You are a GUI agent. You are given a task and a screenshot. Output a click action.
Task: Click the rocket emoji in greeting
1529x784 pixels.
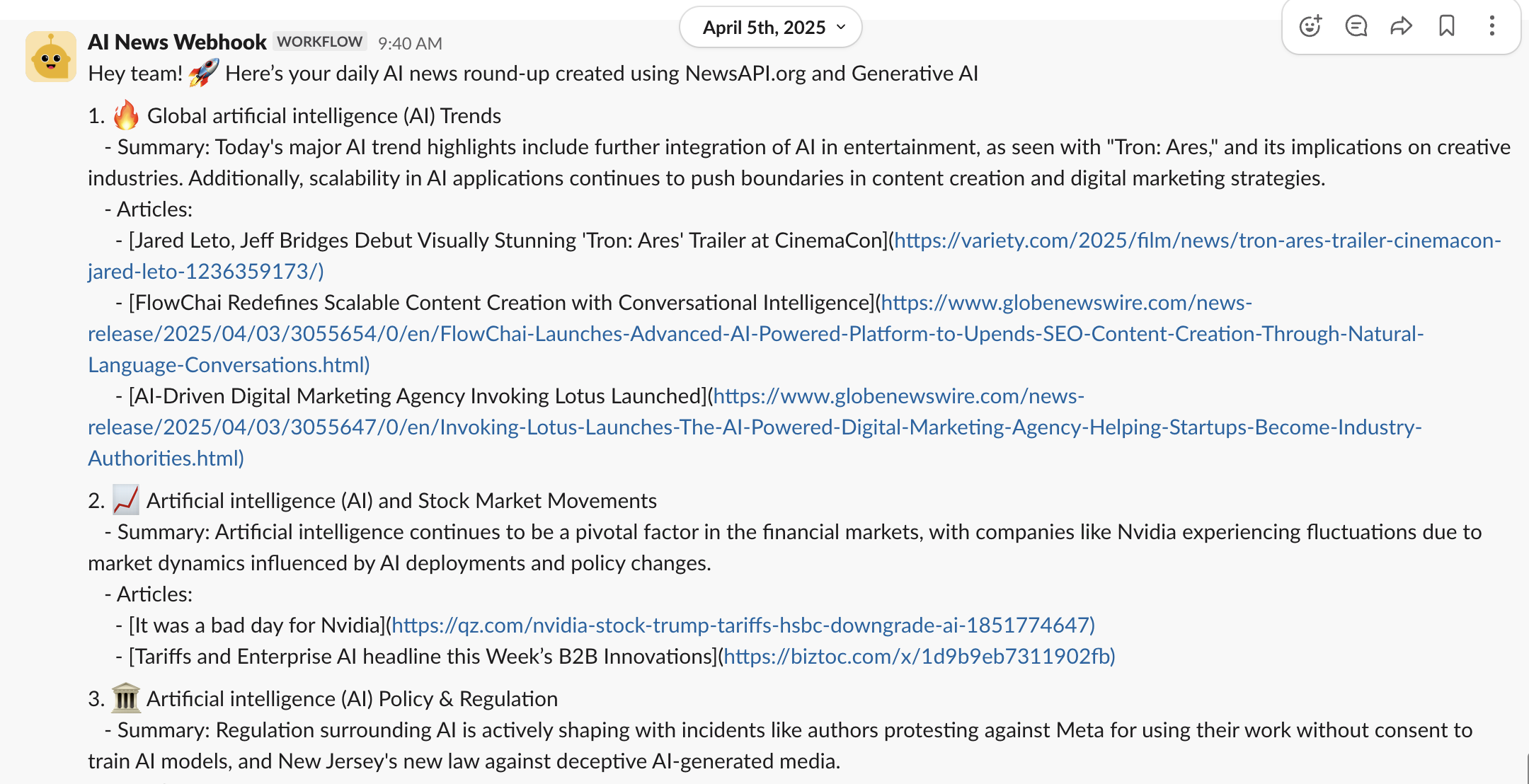[x=204, y=73]
